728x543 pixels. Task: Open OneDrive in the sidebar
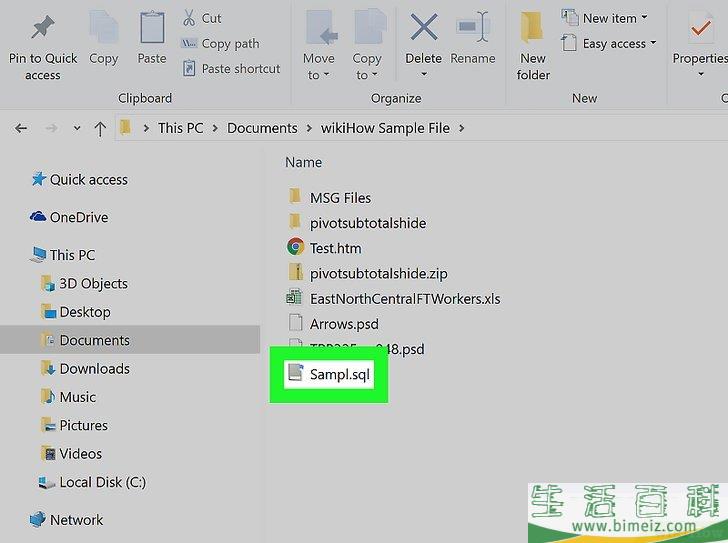78,217
